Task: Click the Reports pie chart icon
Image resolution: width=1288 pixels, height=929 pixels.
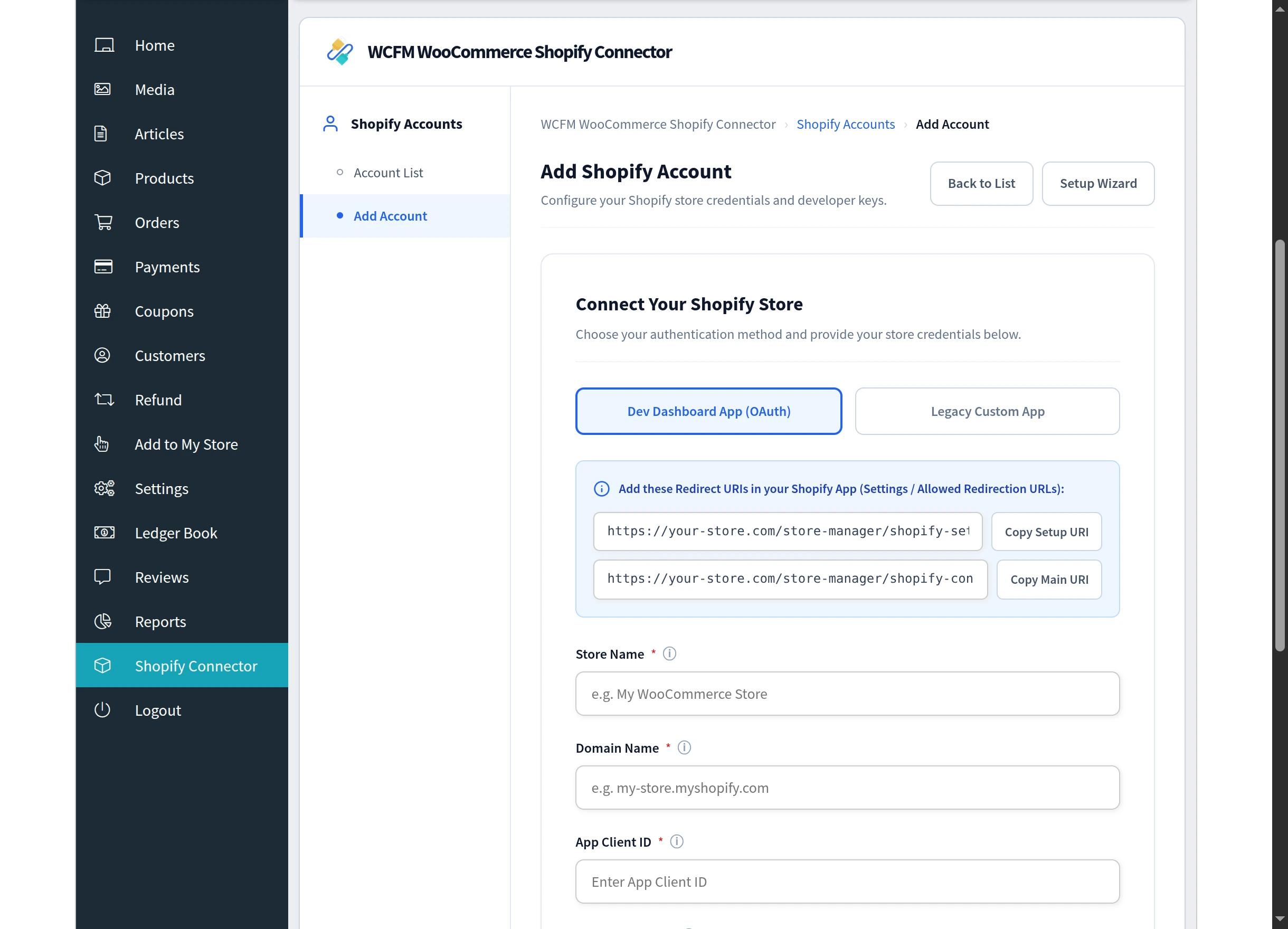Action: point(102,621)
